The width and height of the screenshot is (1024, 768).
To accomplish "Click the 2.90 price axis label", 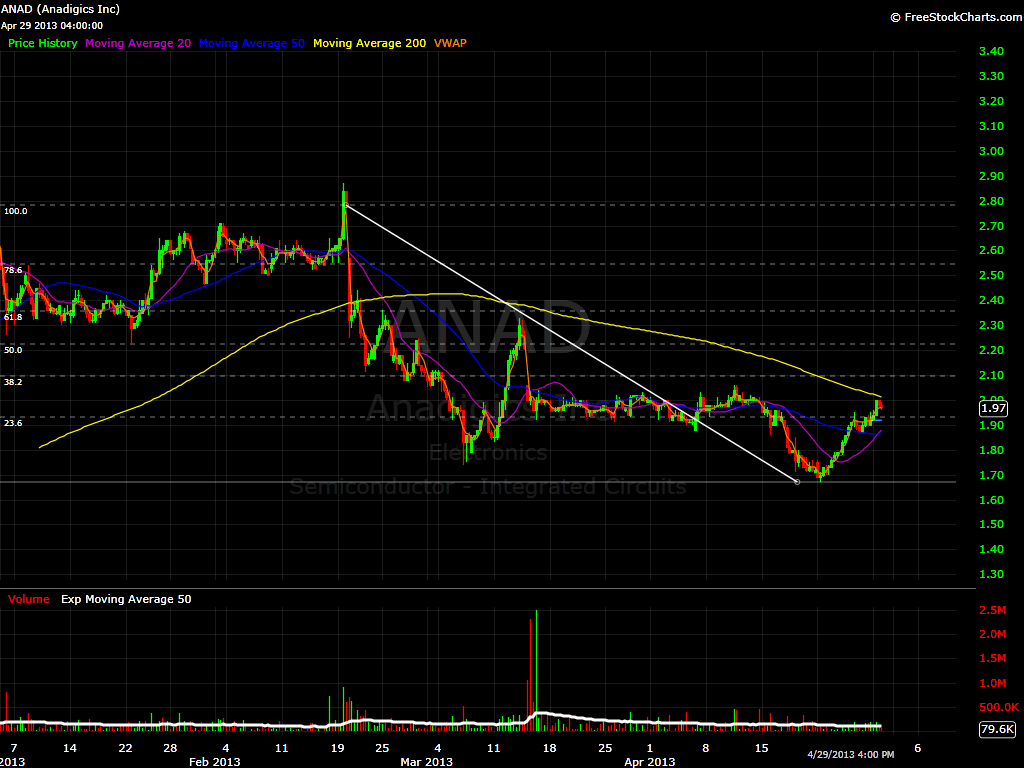I will point(991,176).
